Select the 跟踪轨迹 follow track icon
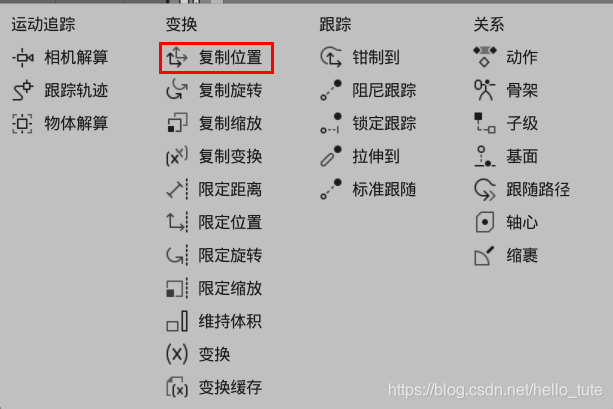 point(23,91)
